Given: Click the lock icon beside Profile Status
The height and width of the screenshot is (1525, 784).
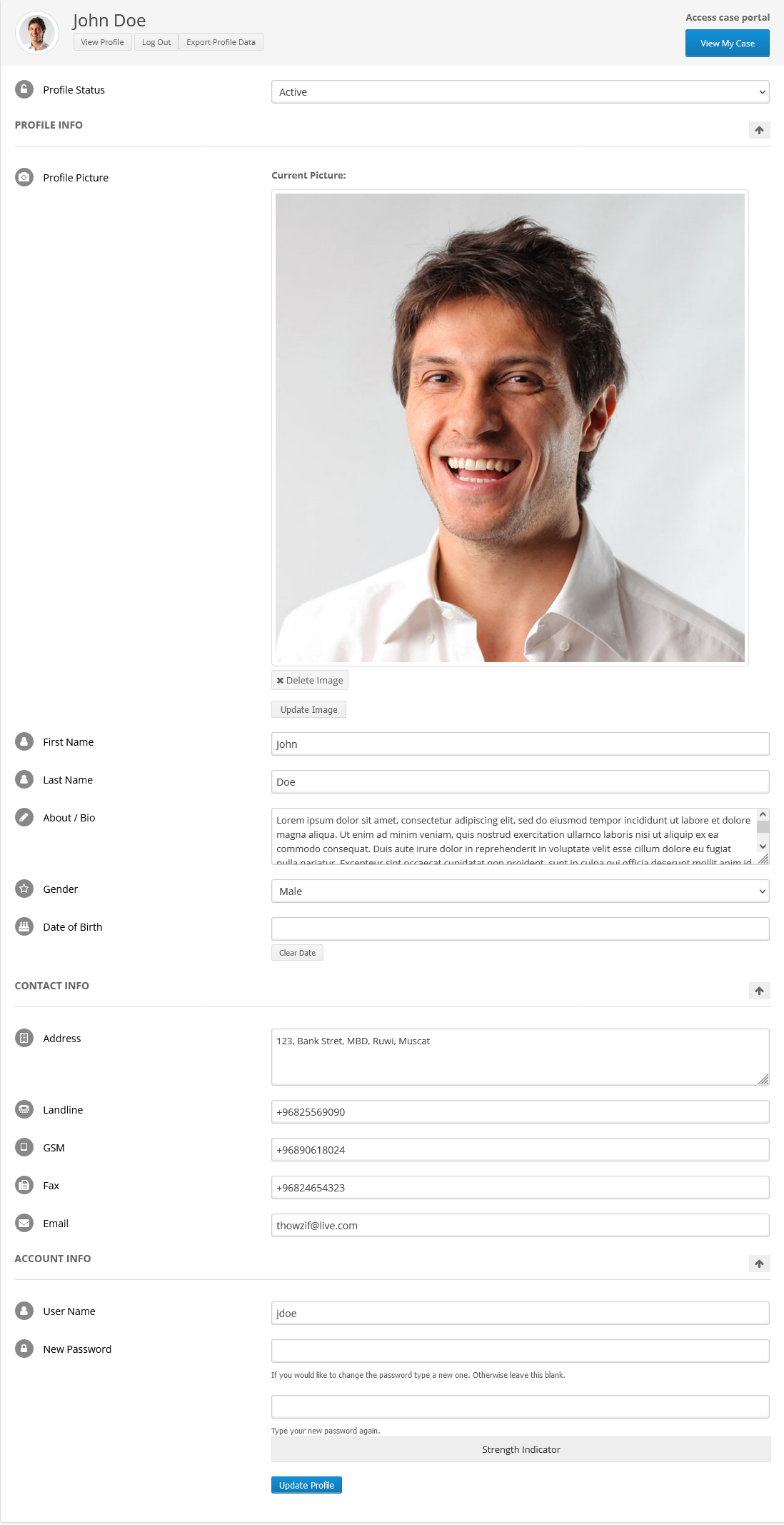Looking at the screenshot, I should point(24,89).
